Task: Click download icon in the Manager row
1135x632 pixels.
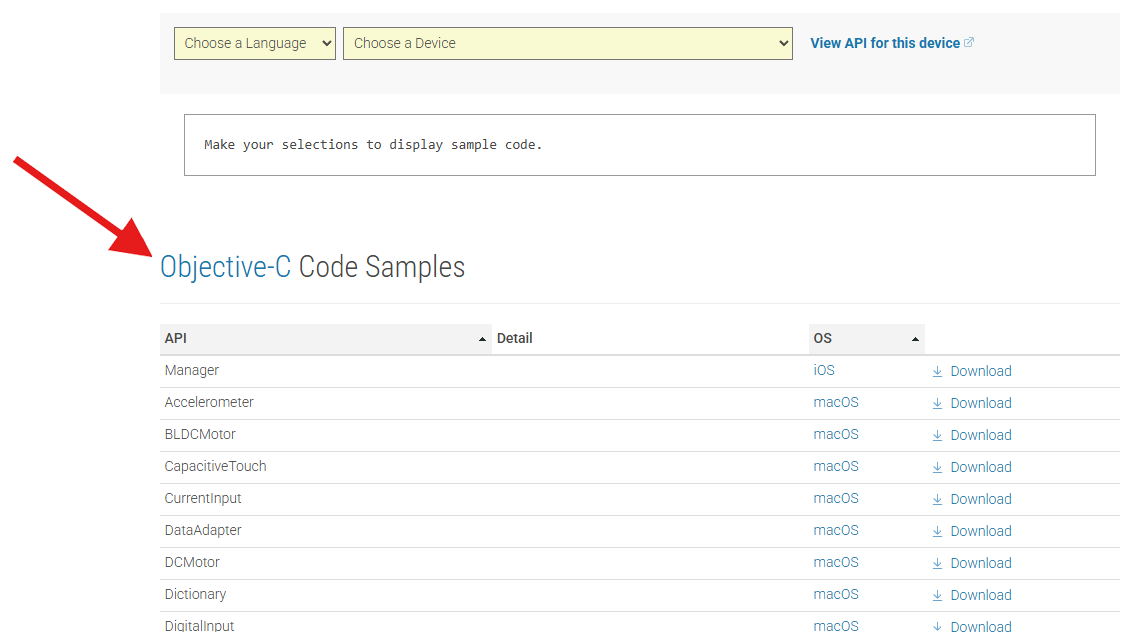Action: pyautogui.click(x=937, y=371)
